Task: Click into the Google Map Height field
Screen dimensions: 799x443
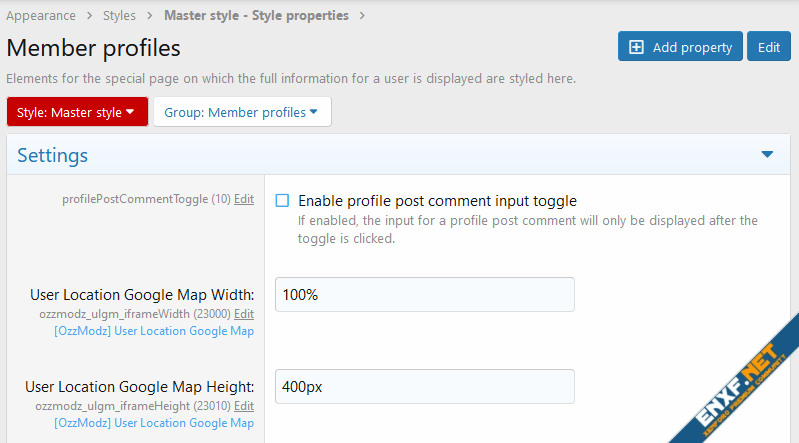Action: (x=424, y=386)
